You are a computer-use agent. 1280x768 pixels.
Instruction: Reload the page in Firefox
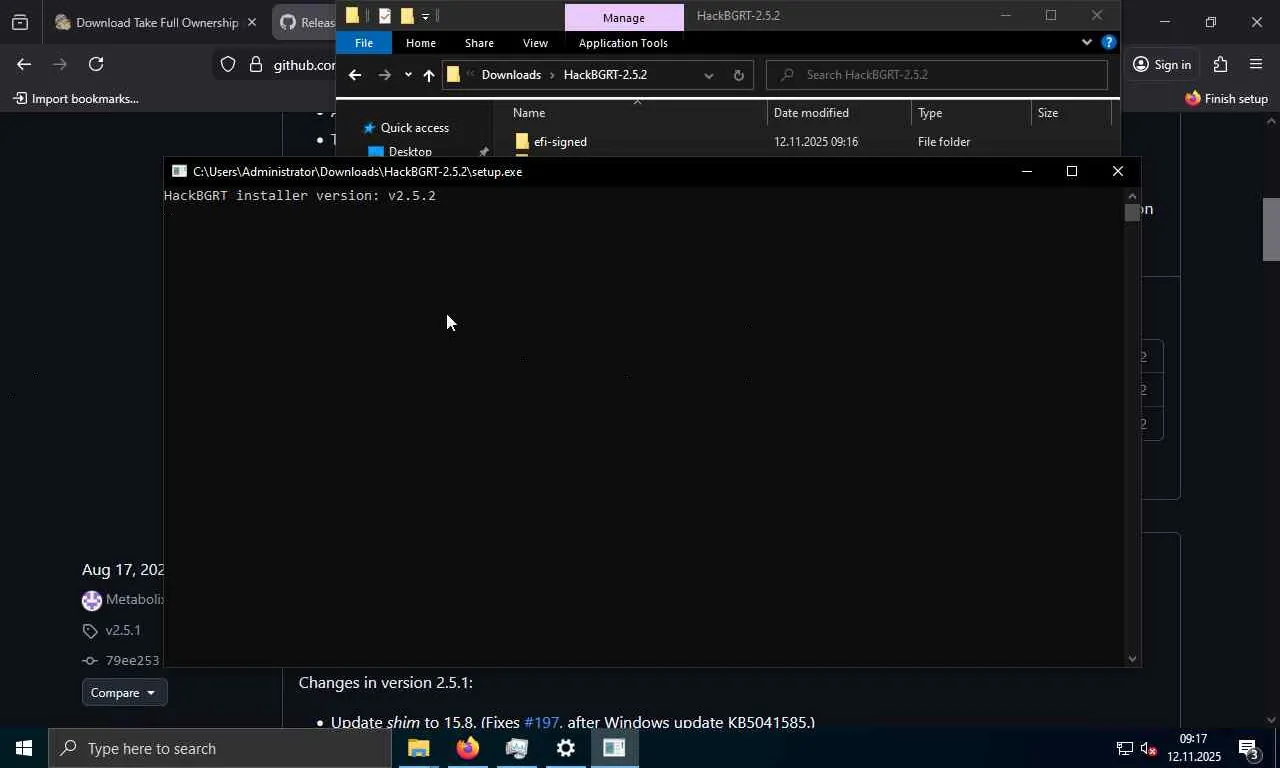point(96,64)
